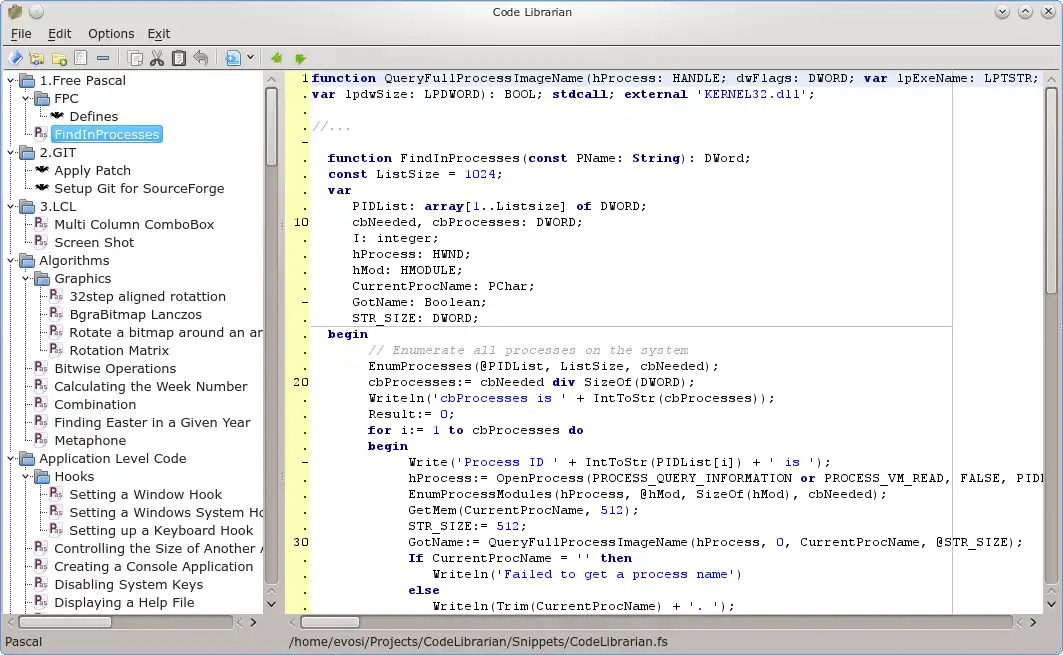Open the Edit menu
This screenshot has width=1063, height=655.
click(59, 33)
